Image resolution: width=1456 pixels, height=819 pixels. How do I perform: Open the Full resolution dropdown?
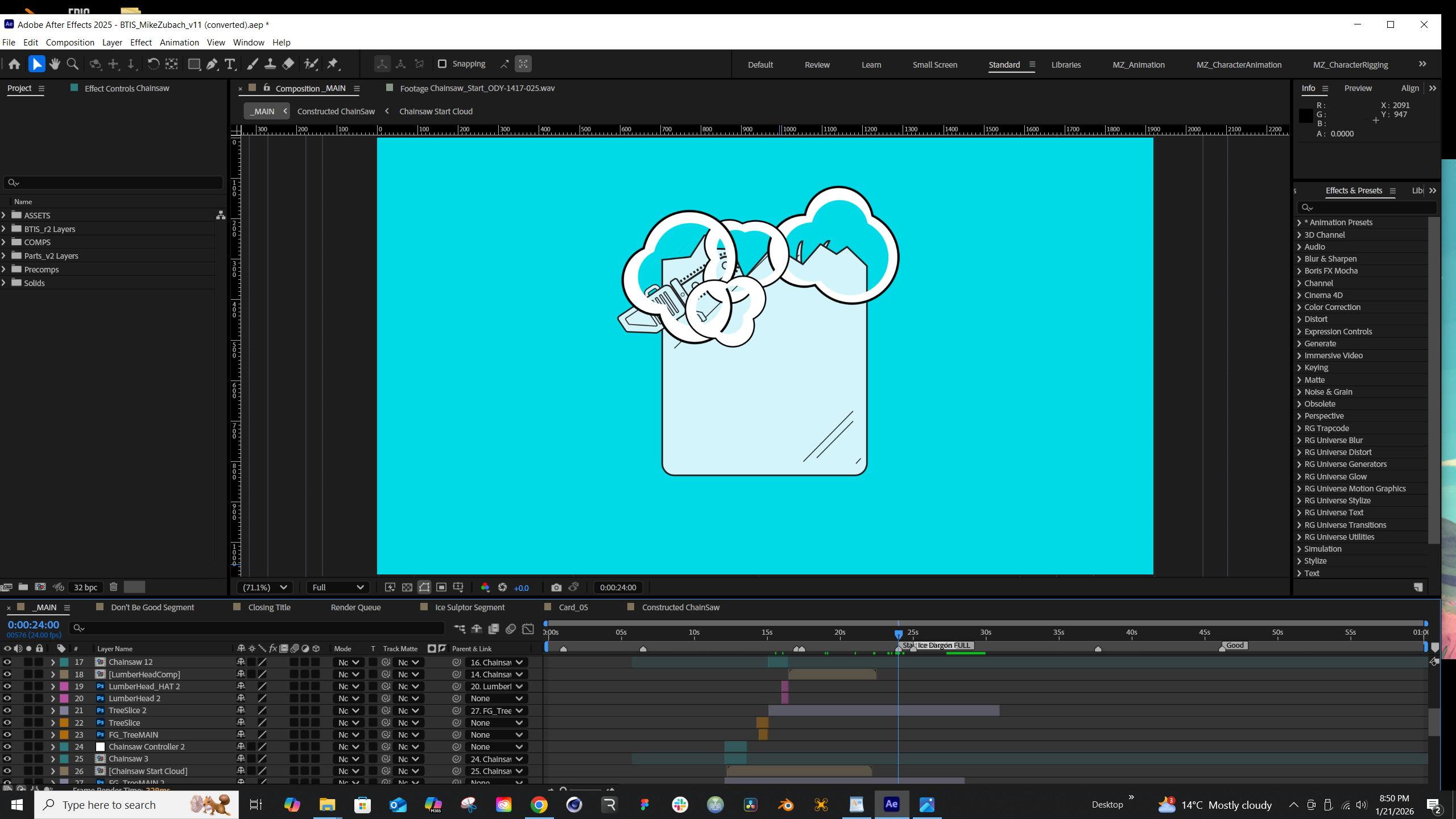pos(338,588)
